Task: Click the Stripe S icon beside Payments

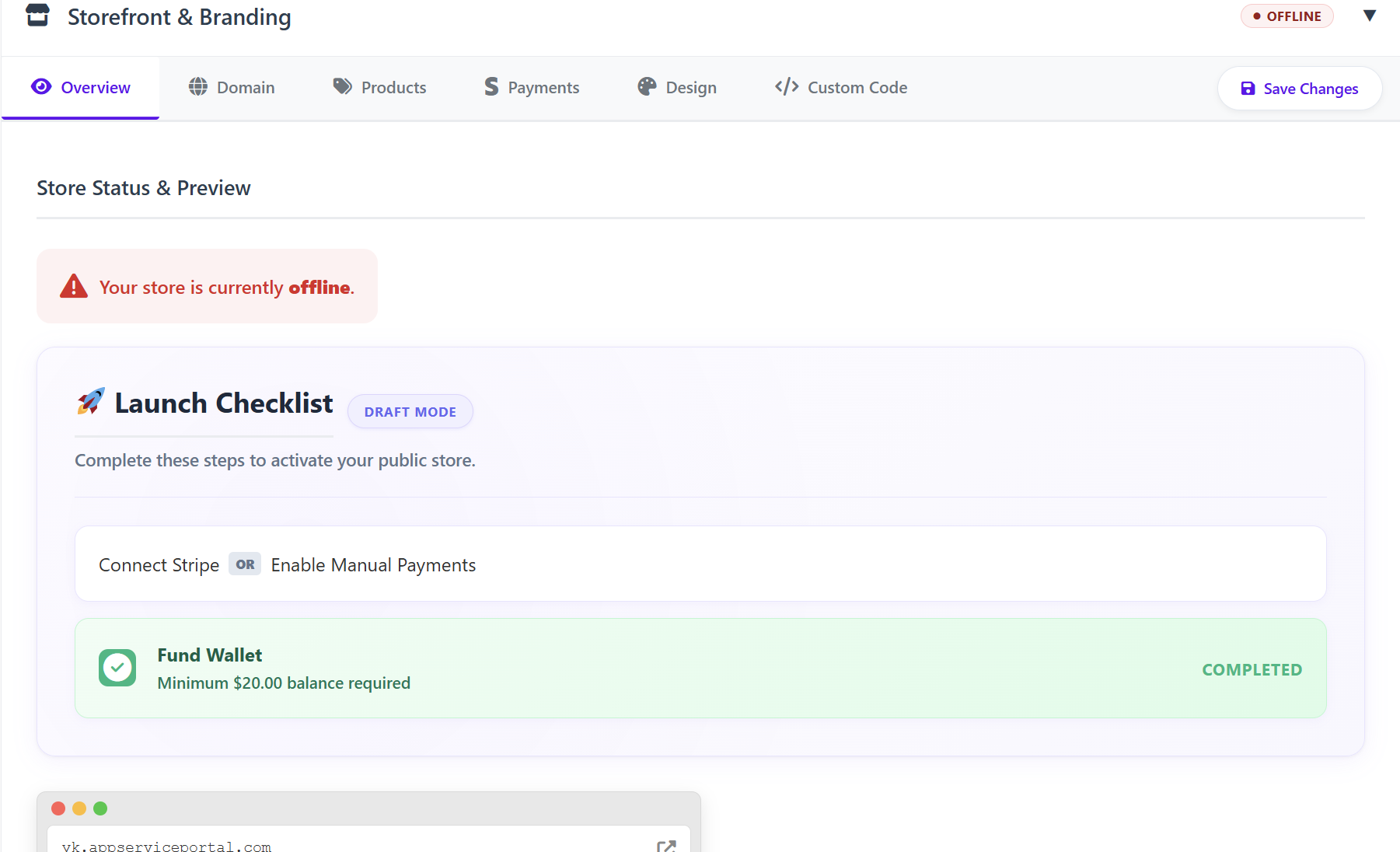Action: coord(491,87)
